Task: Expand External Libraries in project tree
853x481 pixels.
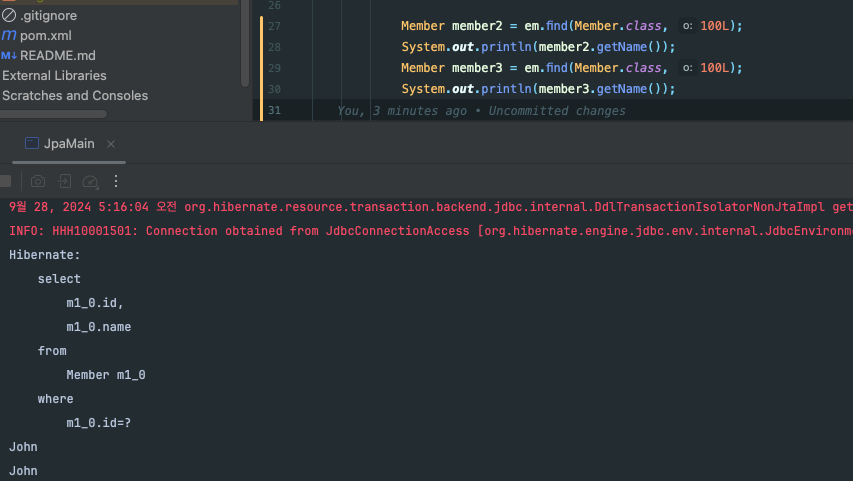Action: click(x=54, y=75)
